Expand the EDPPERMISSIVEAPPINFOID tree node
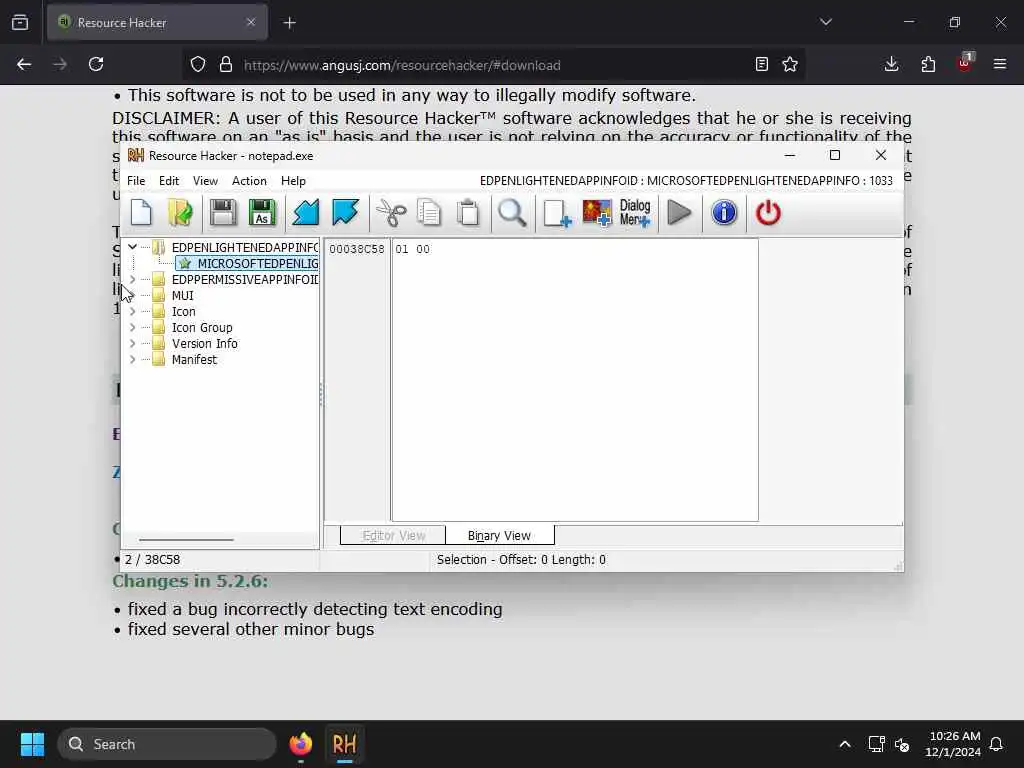The image size is (1024, 768). click(x=133, y=280)
